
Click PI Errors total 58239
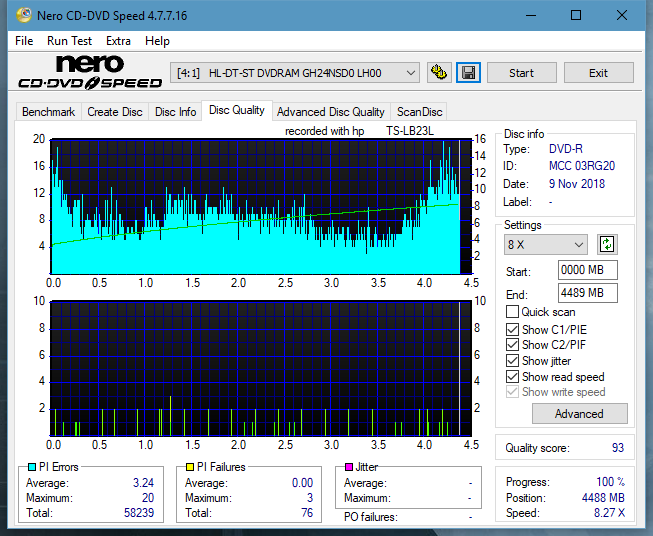click(139, 513)
